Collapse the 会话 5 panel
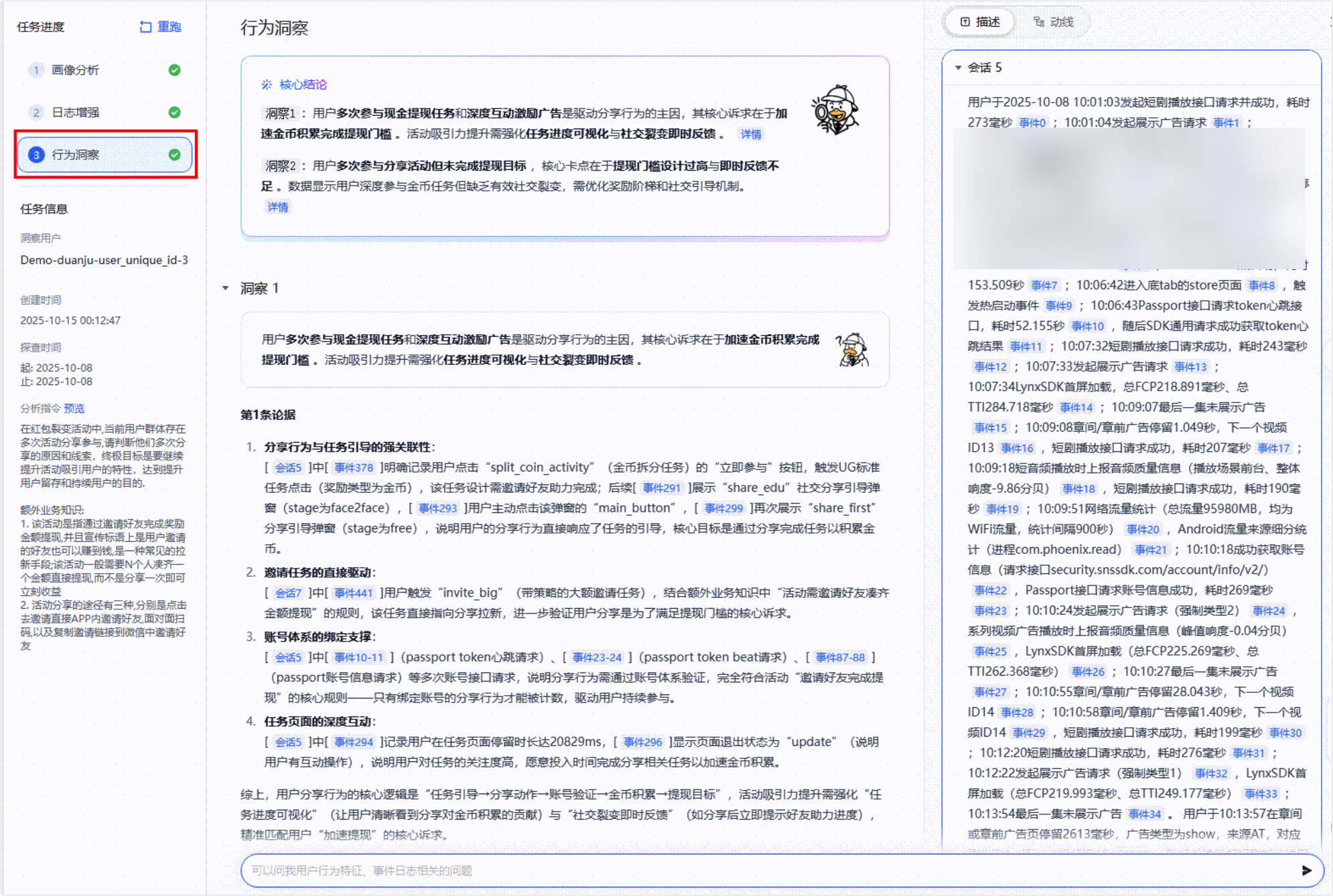The width and height of the screenshot is (1333, 896). click(x=958, y=68)
